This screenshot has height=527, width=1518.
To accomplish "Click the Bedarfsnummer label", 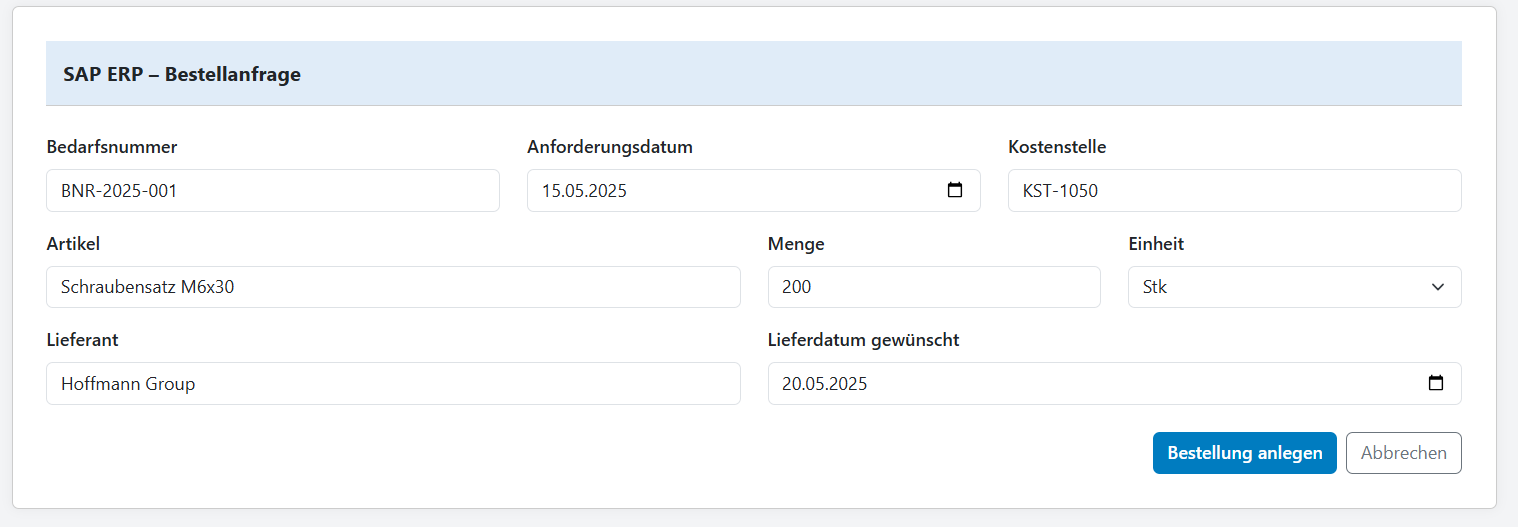I will tap(112, 147).
